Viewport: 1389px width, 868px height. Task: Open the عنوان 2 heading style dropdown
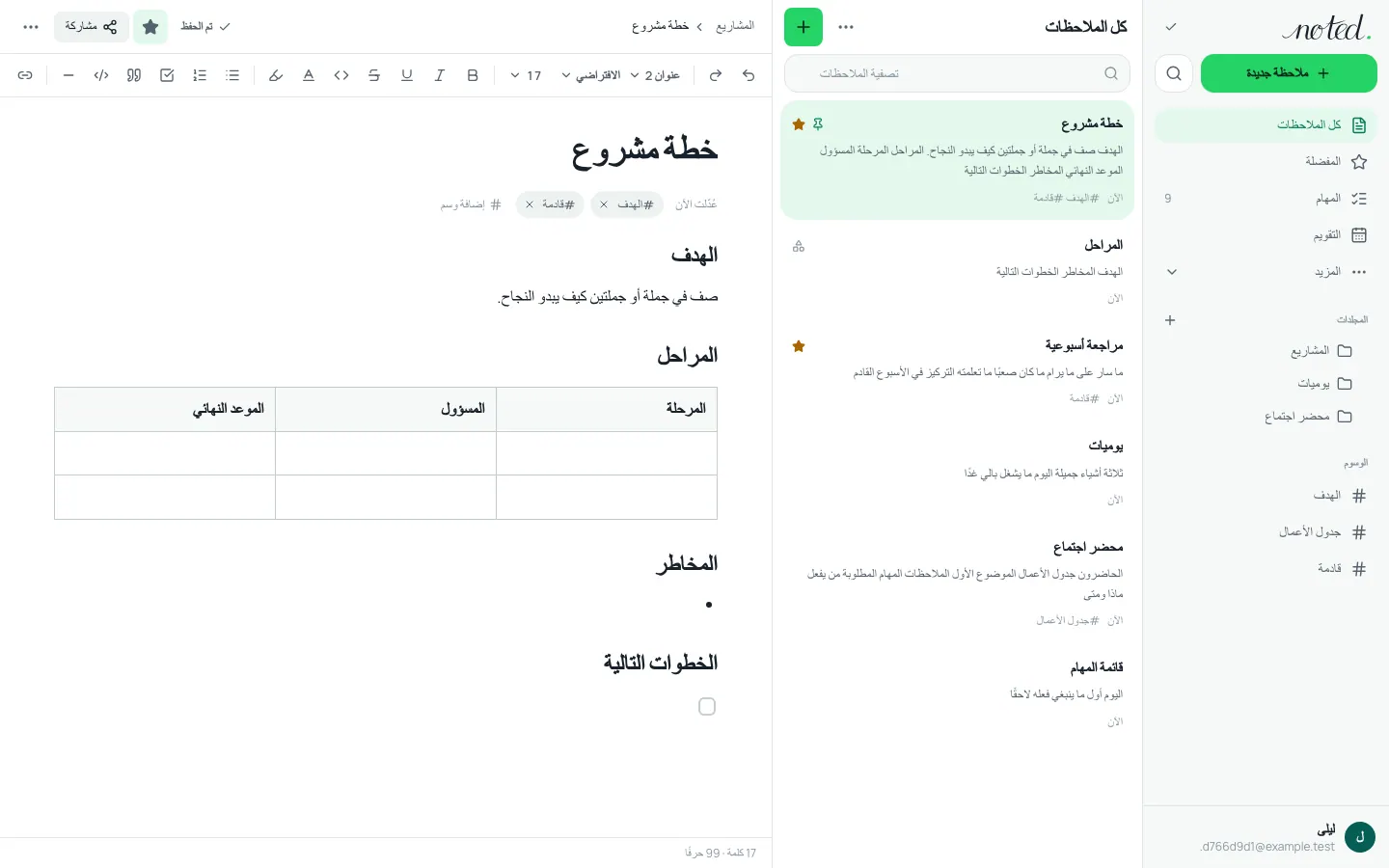pyautogui.click(x=656, y=75)
